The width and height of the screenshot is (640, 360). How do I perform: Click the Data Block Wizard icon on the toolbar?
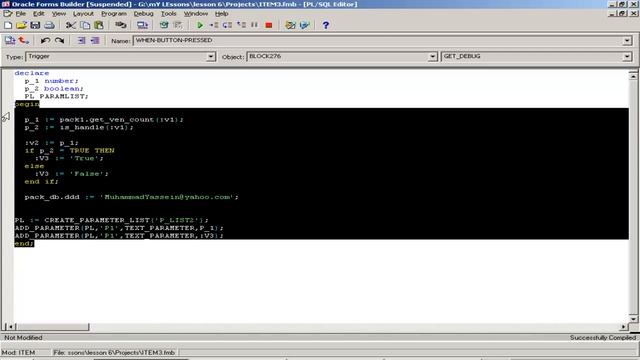304,25
